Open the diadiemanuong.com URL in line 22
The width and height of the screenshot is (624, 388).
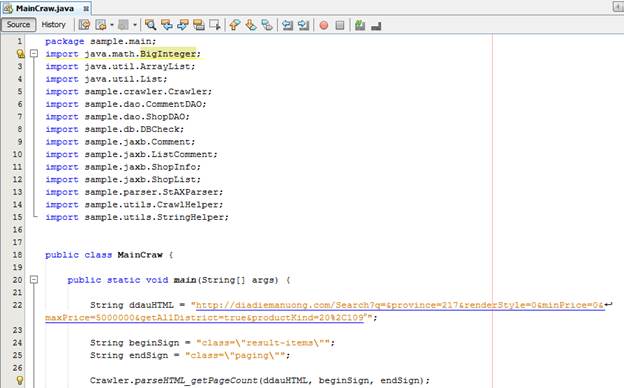325,312
